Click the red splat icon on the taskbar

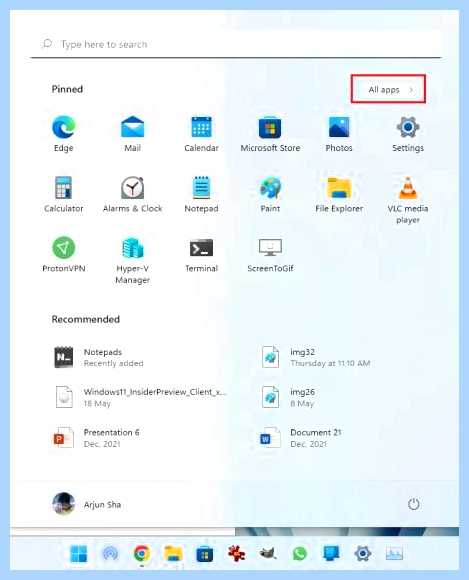pos(236,554)
